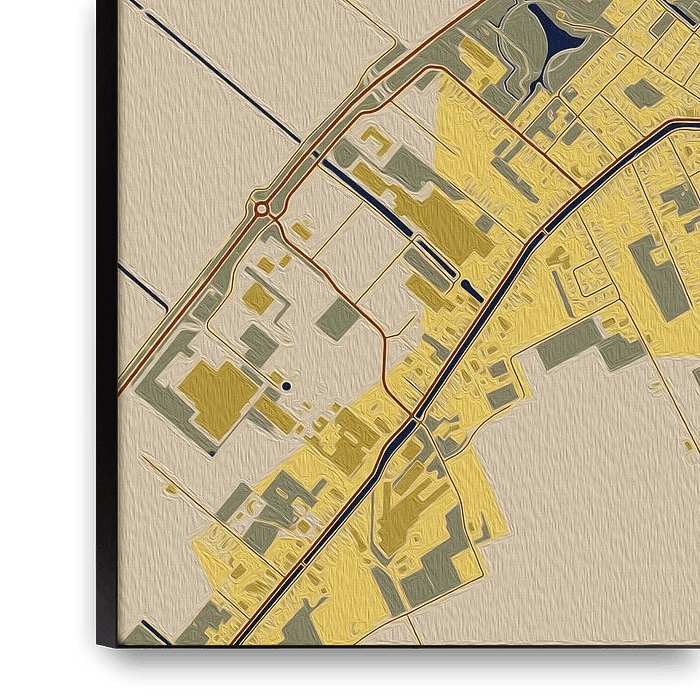Select the large olive building on left
Image resolution: width=700 pixels, height=700 pixels.
pos(217,393)
